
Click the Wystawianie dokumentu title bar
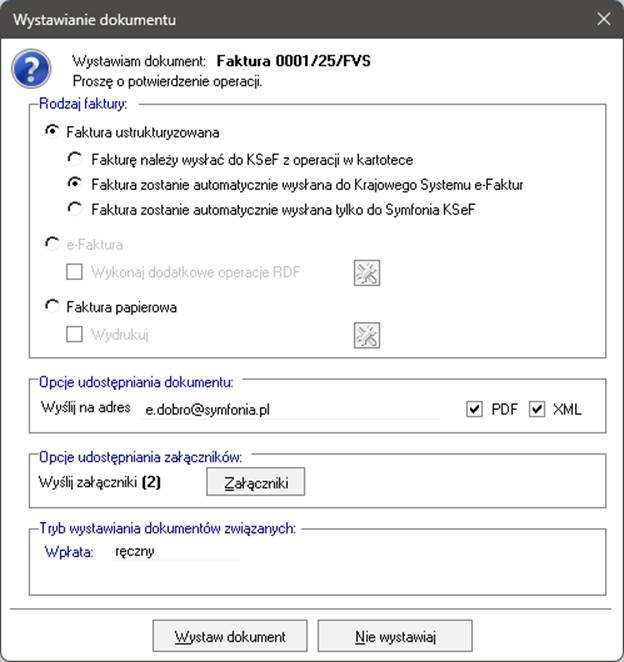tap(300, 18)
